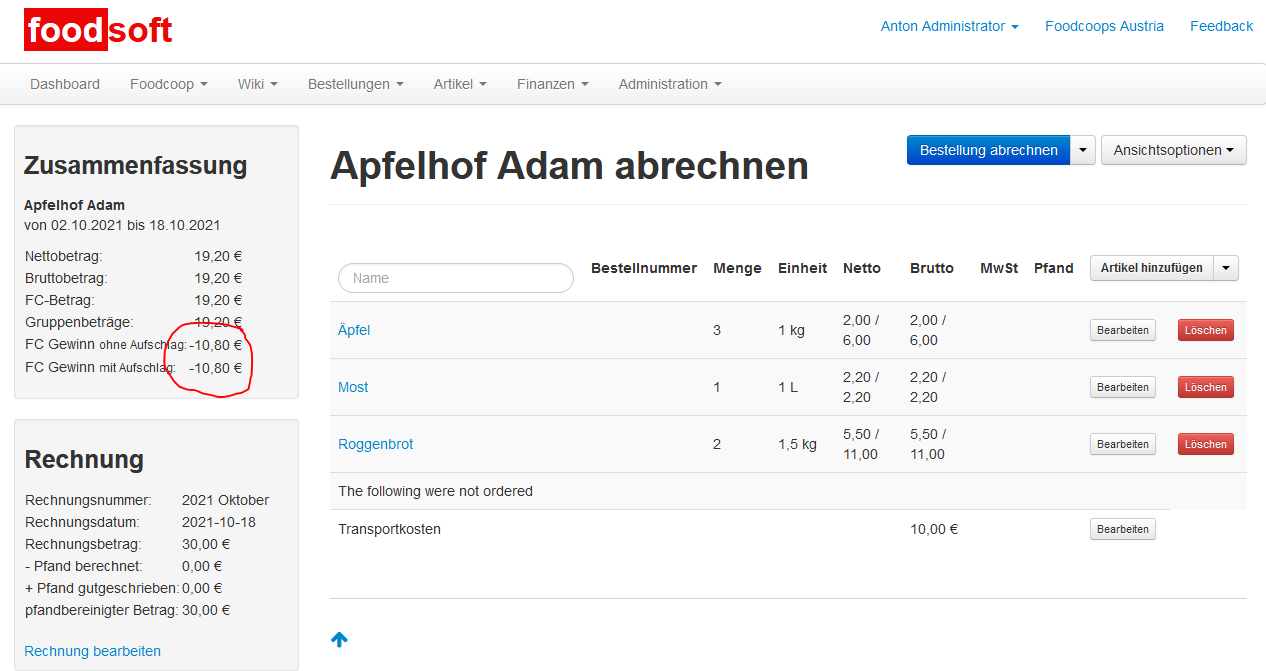Click the foodsoft logo
Screen dimensions: 1266x671
point(98,31)
